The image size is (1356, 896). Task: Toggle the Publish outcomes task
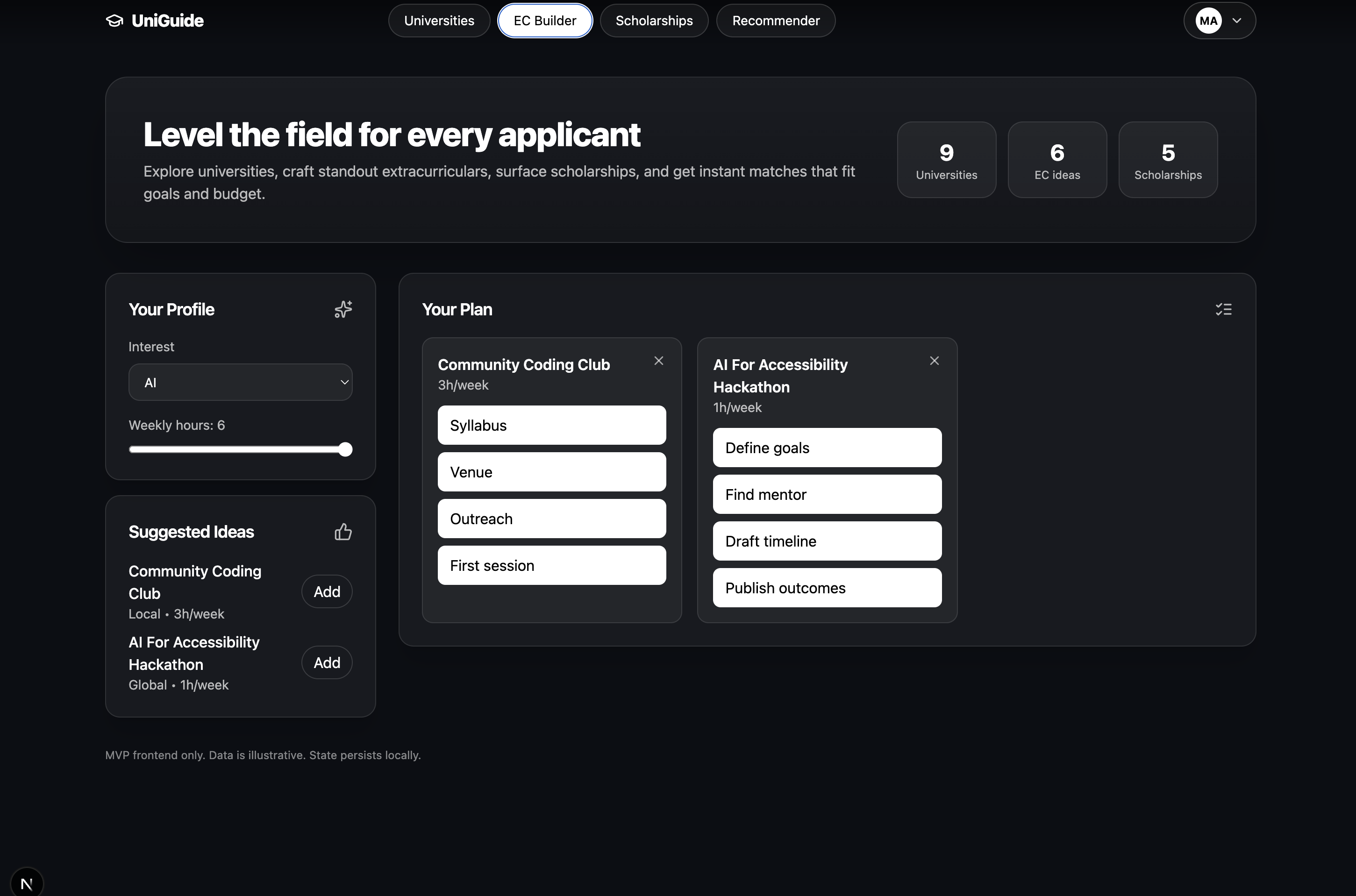tap(827, 587)
